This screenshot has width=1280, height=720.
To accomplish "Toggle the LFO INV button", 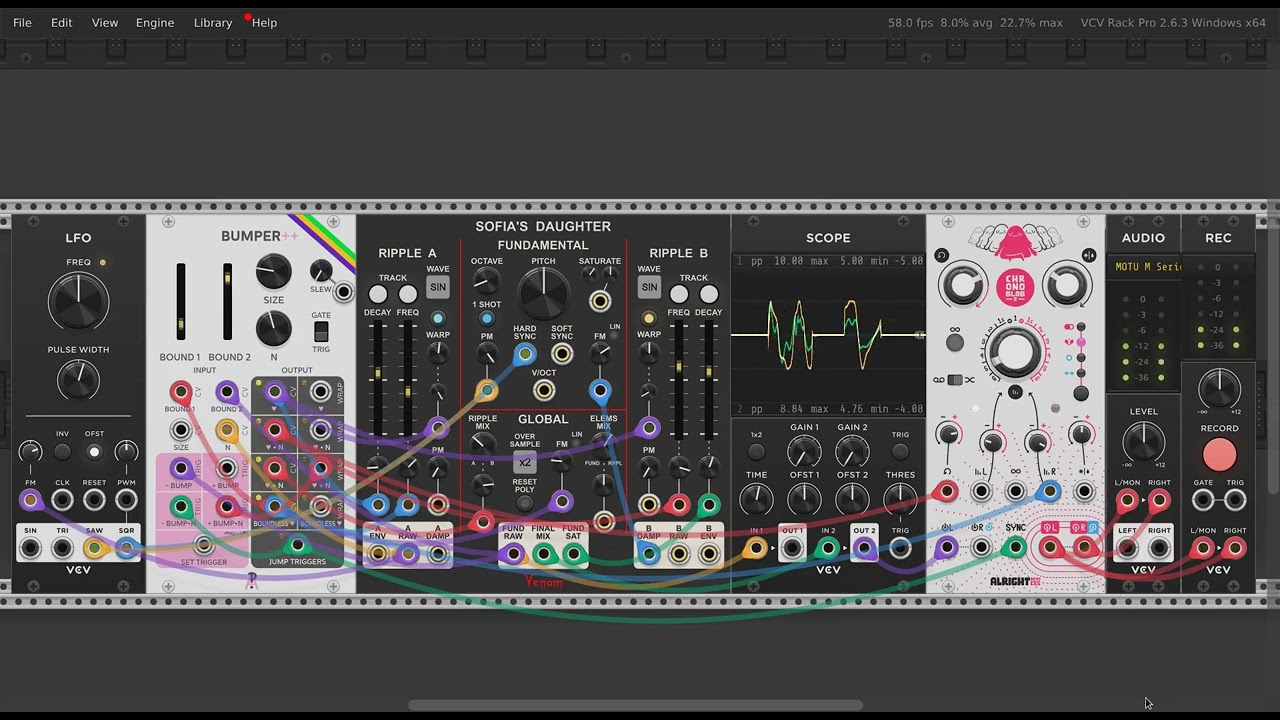I will coord(62,452).
